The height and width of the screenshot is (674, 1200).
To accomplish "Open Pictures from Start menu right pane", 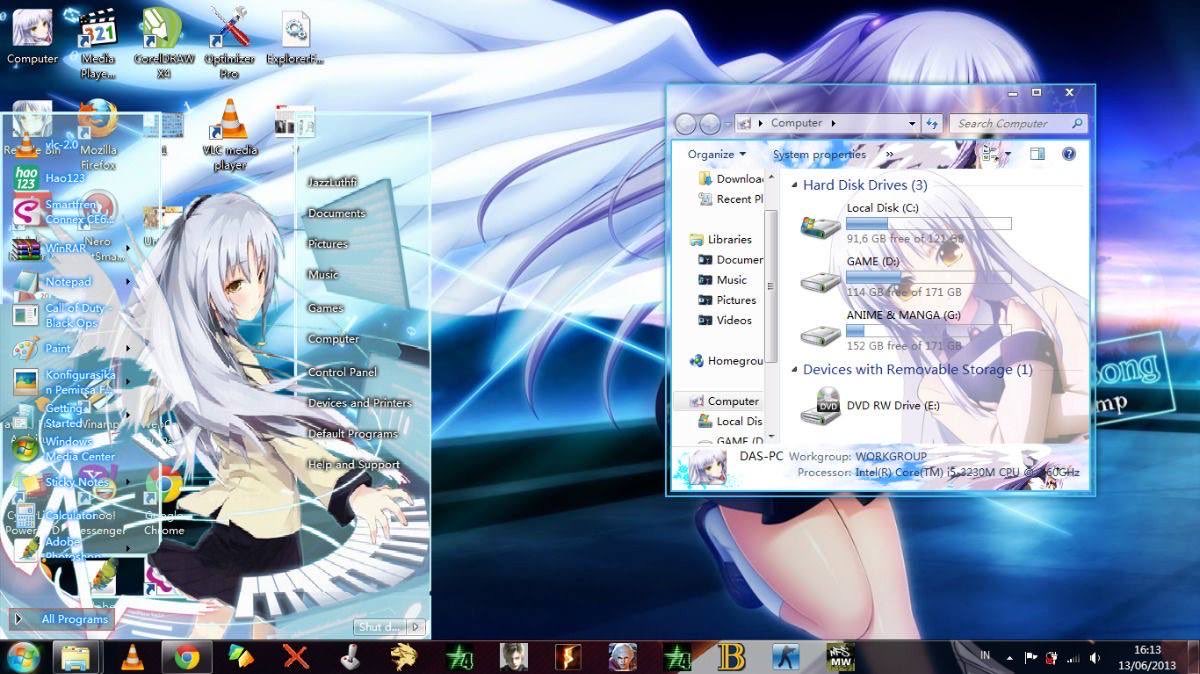I will (x=327, y=244).
